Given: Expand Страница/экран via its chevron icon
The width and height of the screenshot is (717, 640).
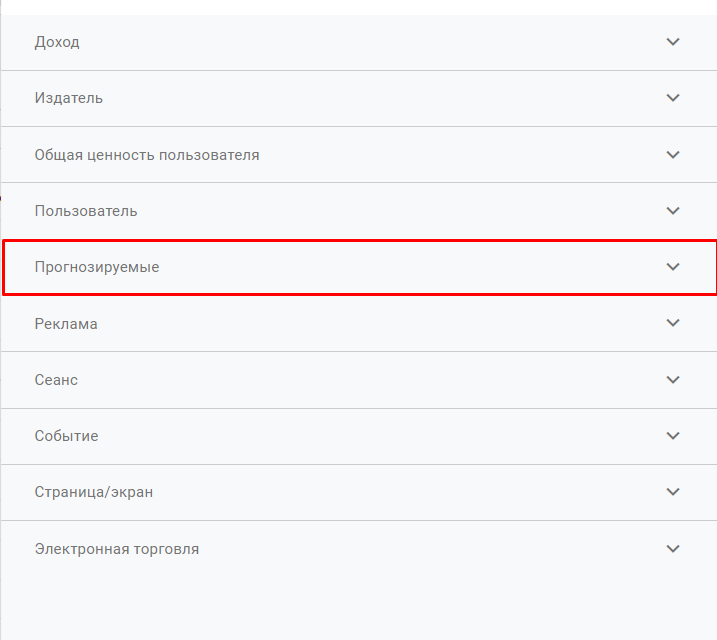Looking at the screenshot, I should point(673,492).
